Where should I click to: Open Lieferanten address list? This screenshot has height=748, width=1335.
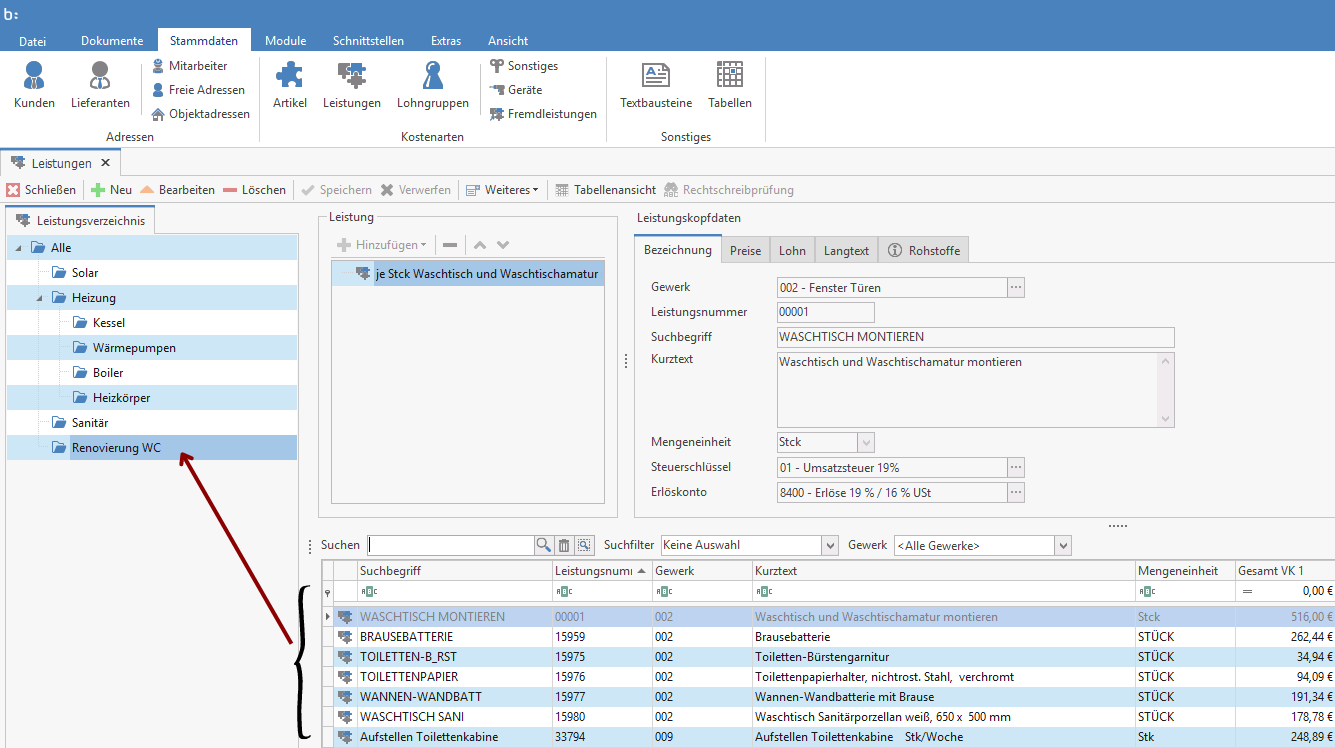(100, 85)
